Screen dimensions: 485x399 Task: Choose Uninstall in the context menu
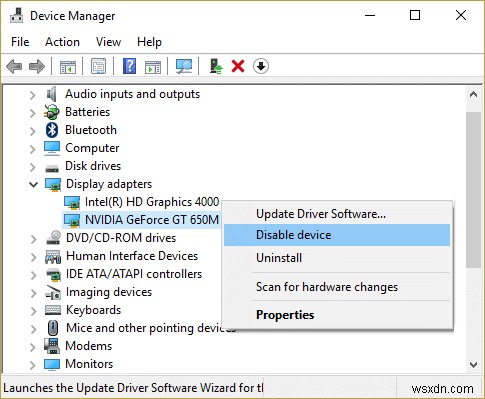[x=337, y=258]
